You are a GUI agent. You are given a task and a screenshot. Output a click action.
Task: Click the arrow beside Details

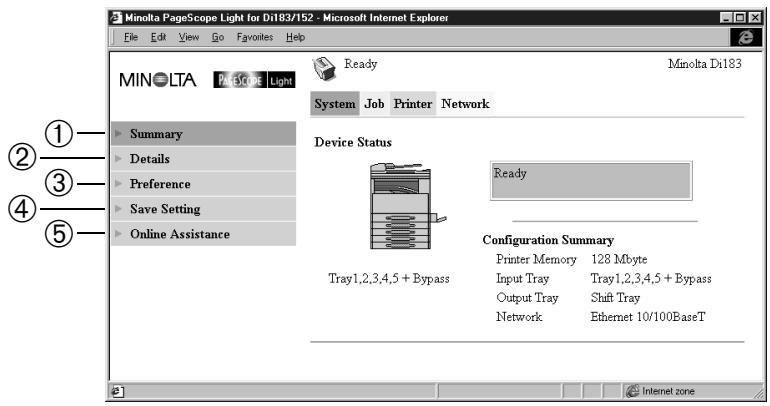click(x=118, y=158)
